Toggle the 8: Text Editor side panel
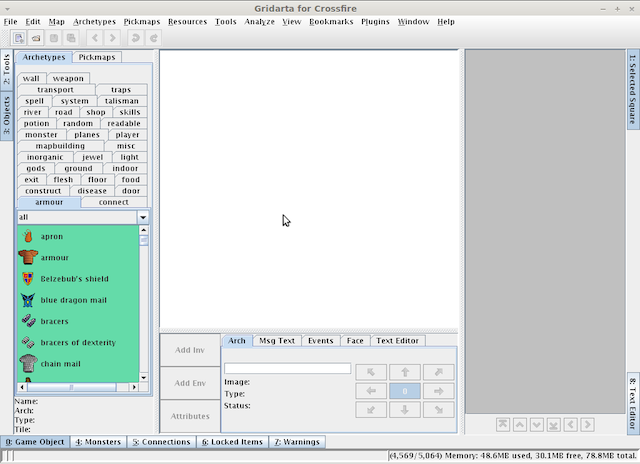Viewport: 640px width, 464px height. (633, 403)
